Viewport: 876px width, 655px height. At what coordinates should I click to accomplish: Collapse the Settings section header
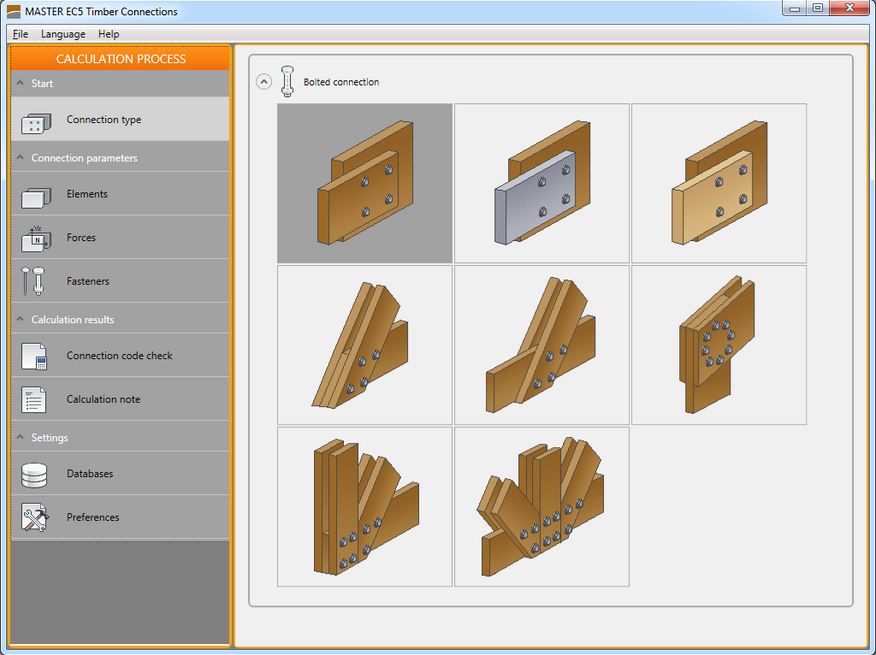(x=19, y=438)
